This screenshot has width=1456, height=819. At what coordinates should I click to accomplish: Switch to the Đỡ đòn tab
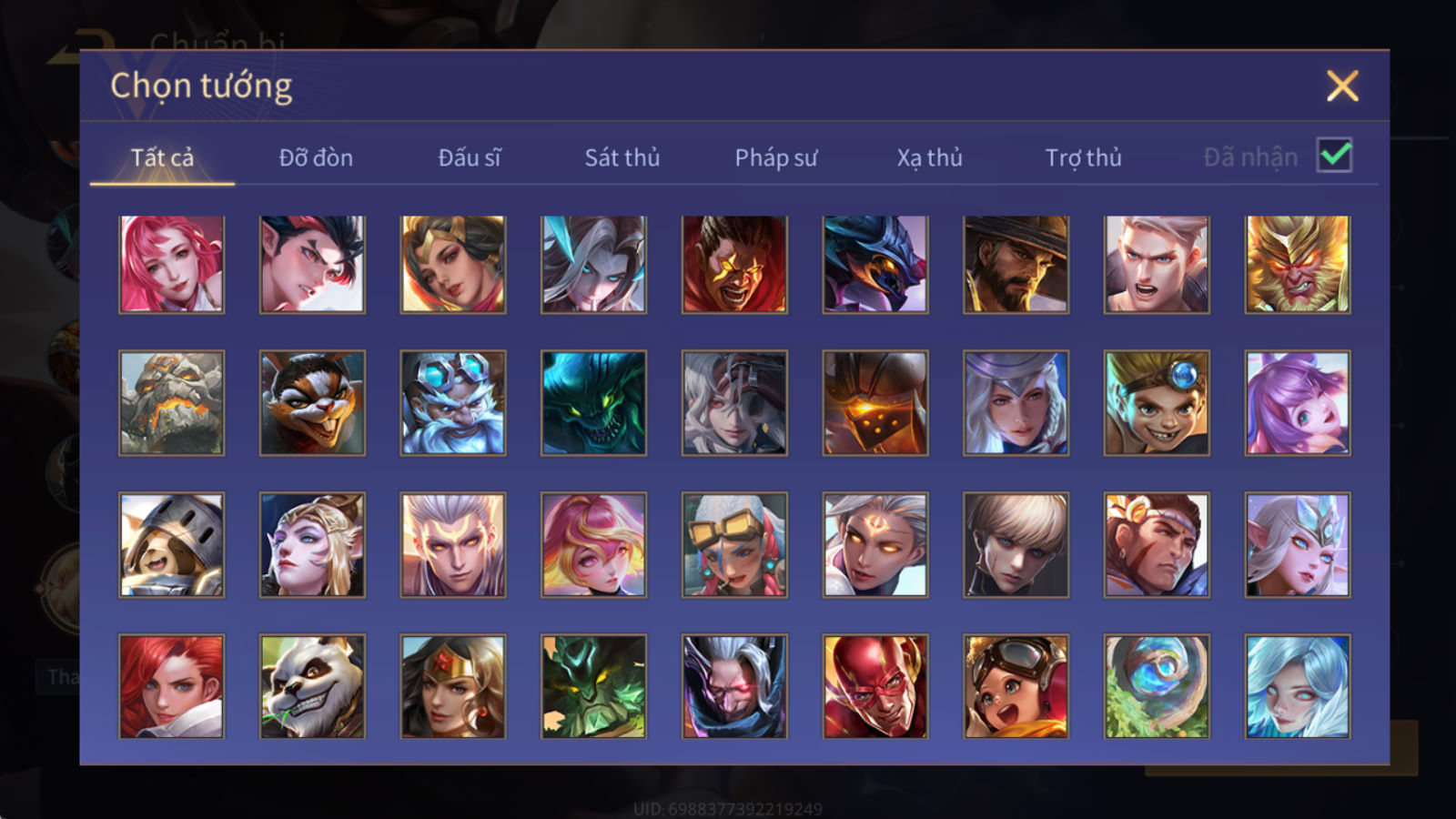pos(316,157)
